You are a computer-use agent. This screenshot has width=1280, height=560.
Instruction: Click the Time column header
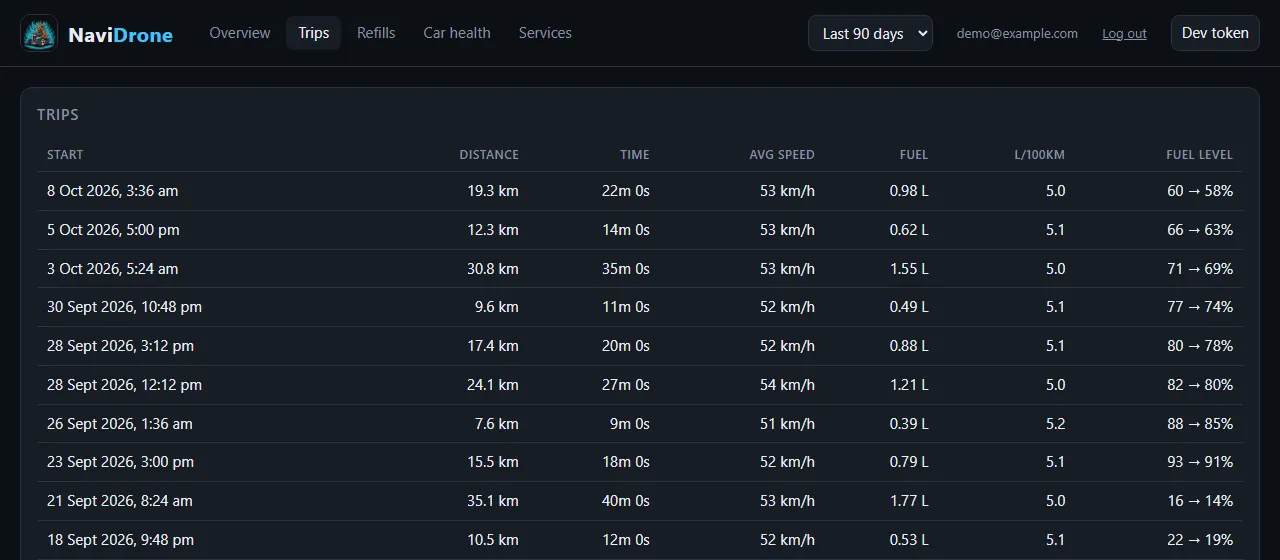pos(635,155)
